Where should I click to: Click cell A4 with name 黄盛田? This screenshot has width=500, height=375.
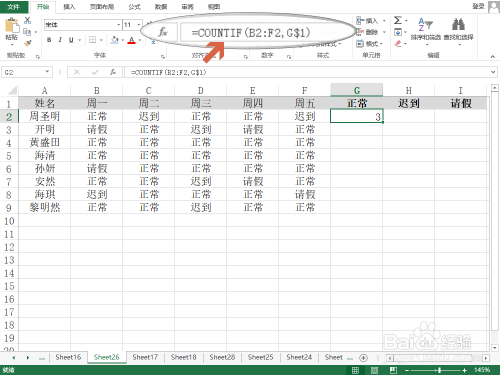click(x=44, y=143)
